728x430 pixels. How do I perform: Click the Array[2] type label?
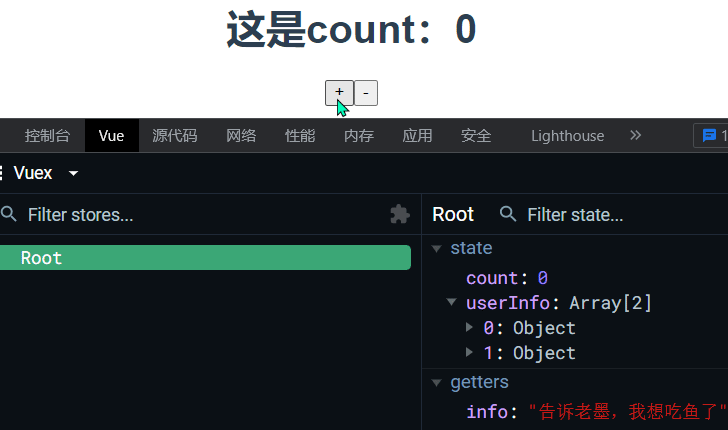tap(611, 303)
